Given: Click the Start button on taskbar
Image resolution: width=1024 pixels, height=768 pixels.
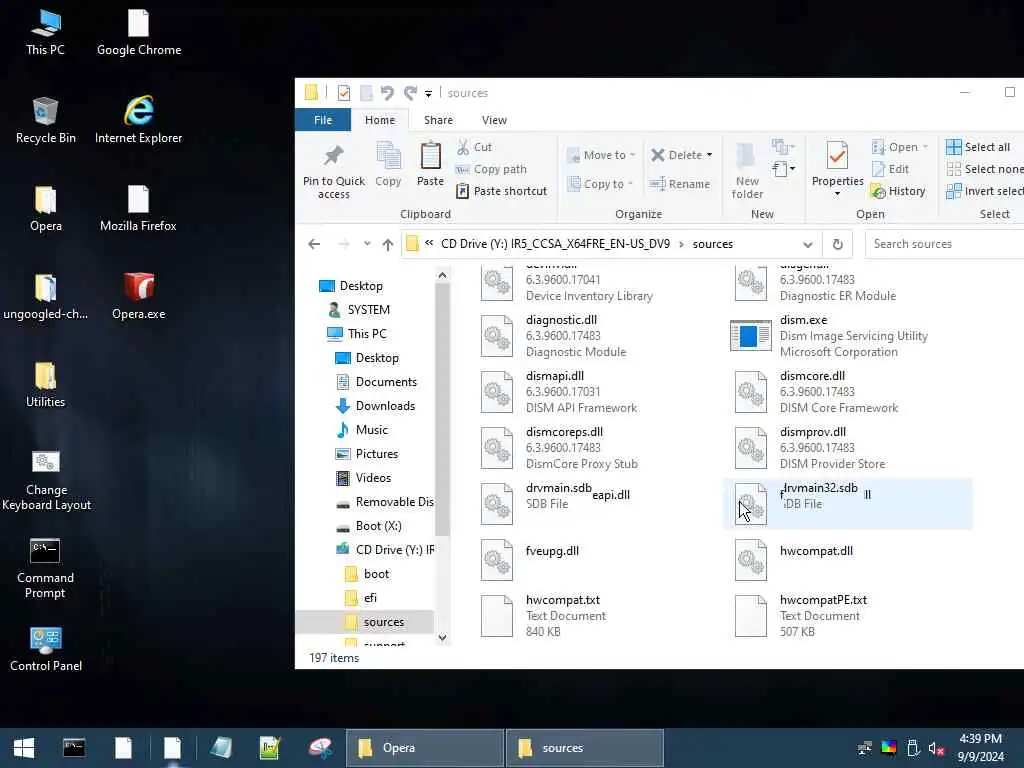Looking at the screenshot, I should coord(24,748).
